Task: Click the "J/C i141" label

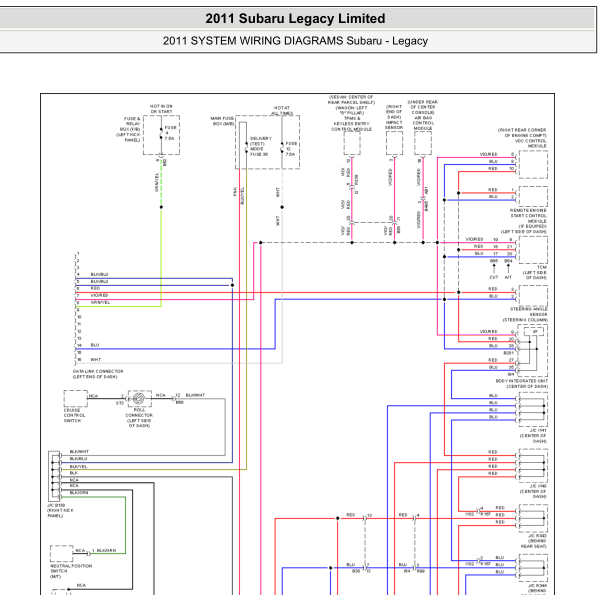Action: tap(538, 430)
